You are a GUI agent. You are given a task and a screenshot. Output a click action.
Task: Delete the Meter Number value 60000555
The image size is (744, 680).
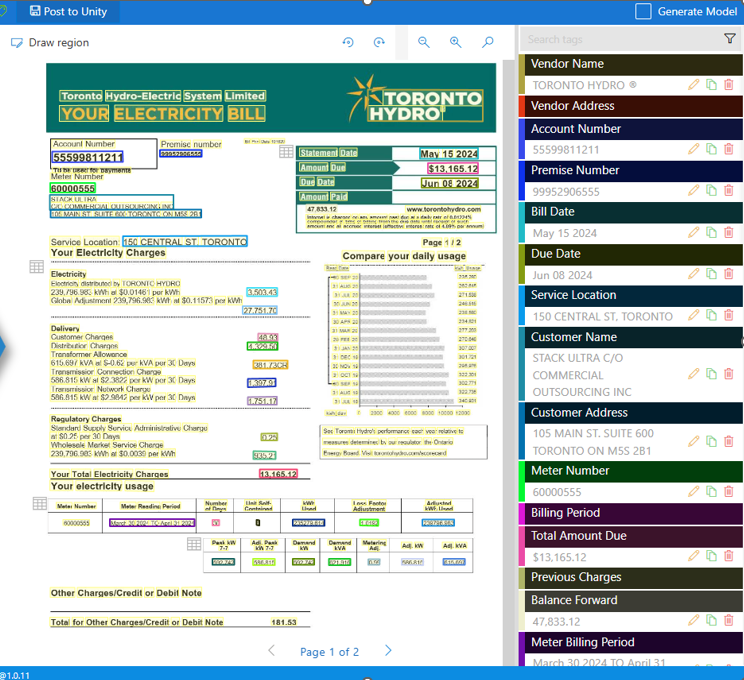click(x=729, y=491)
